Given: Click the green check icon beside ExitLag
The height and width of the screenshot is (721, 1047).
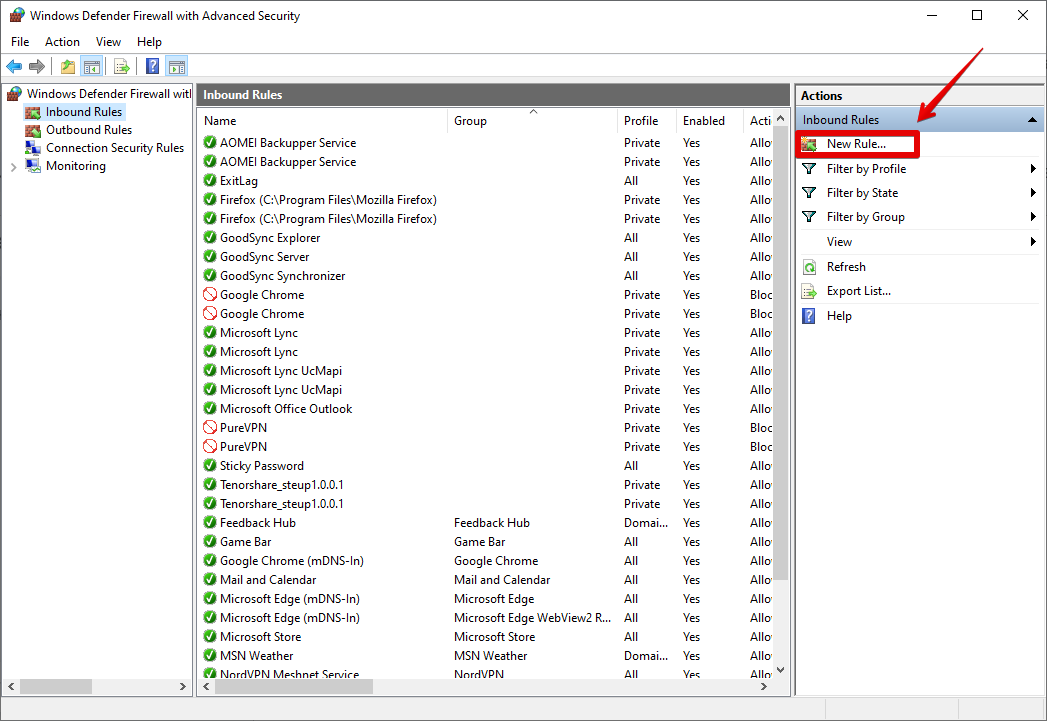Looking at the screenshot, I should click(x=210, y=181).
